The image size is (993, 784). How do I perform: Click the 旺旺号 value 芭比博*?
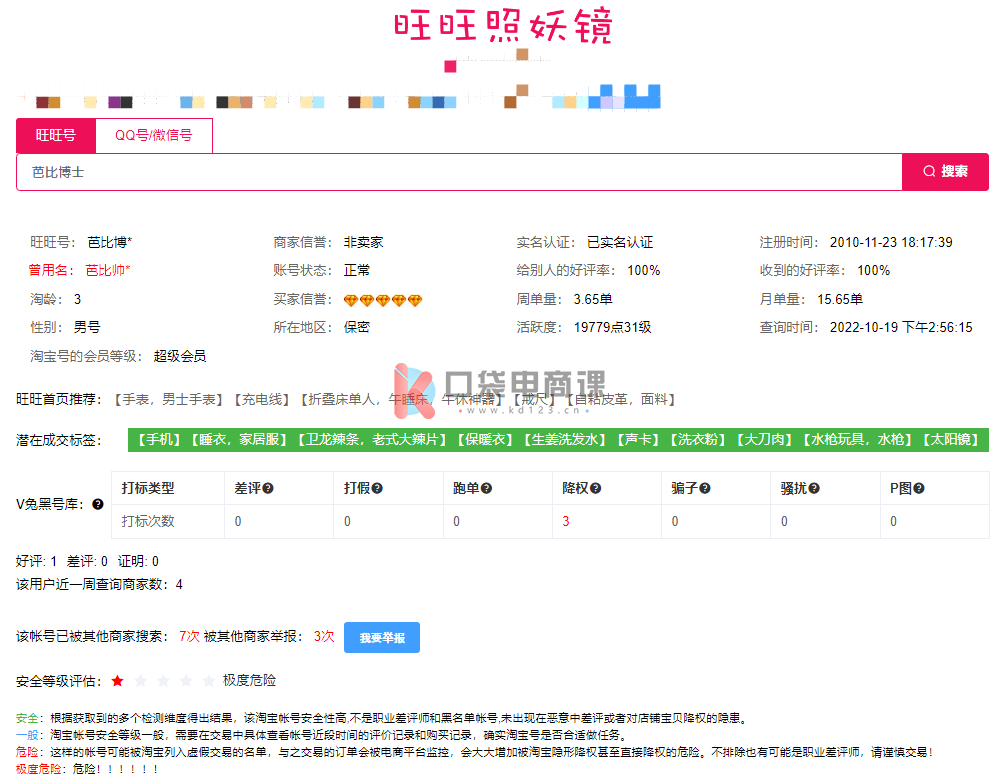(x=110, y=243)
